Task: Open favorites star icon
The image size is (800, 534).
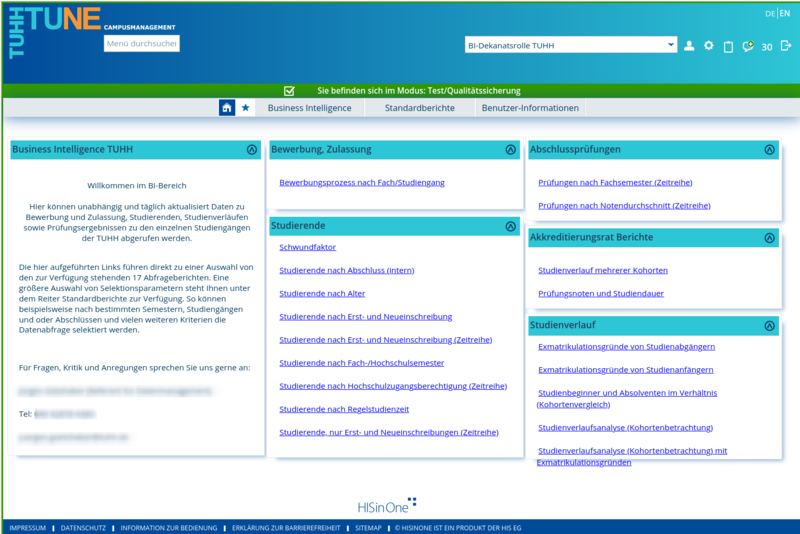Action: click(245, 108)
